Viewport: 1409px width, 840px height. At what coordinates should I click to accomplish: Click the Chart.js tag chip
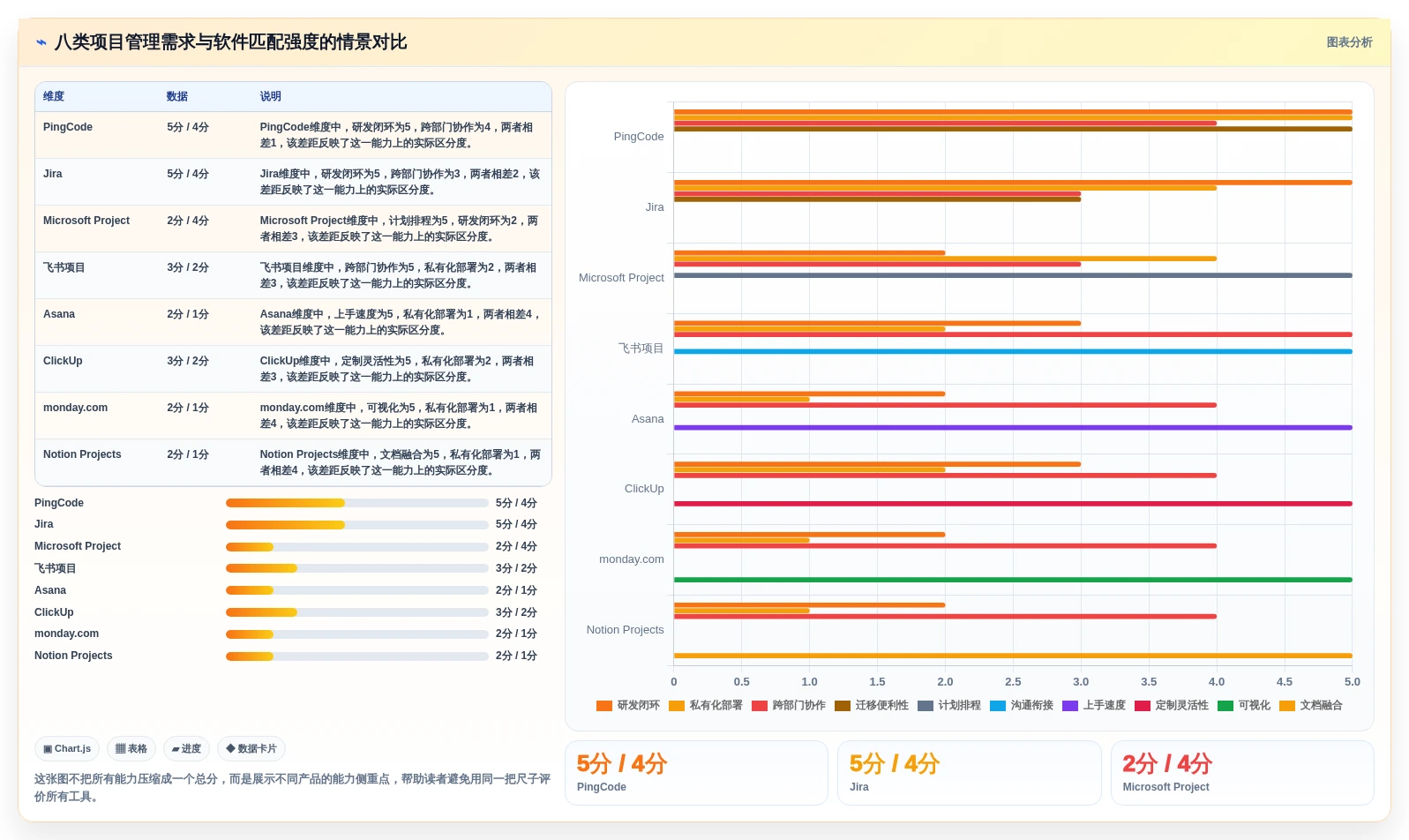click(67, 749)
